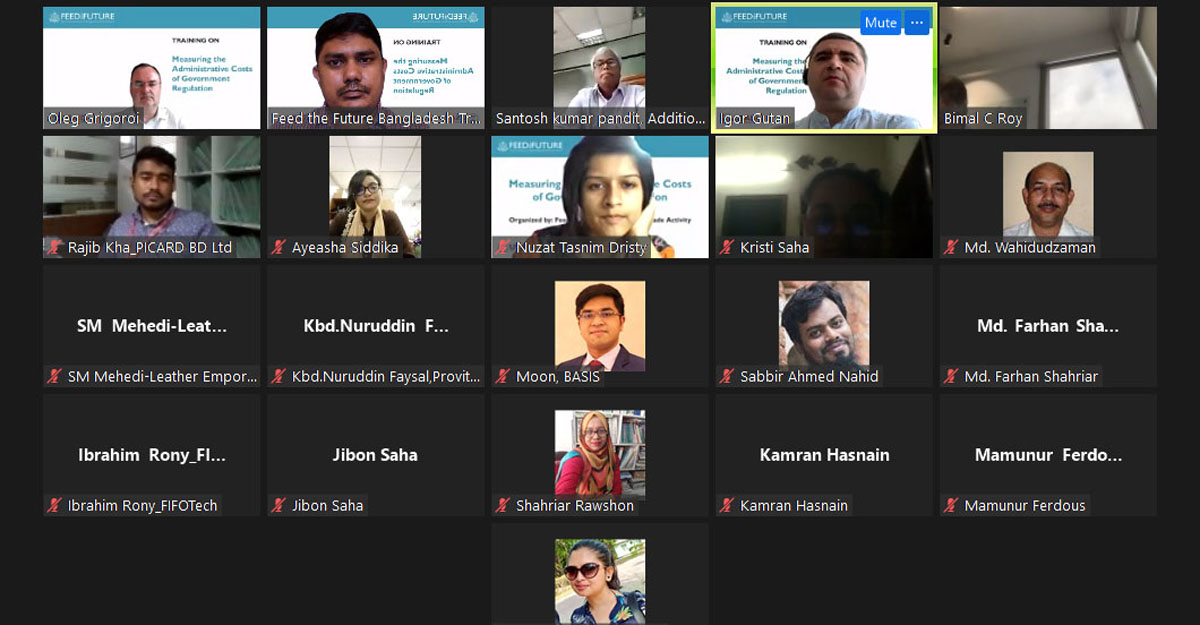This screenshot has width=1200, height=625.
Task: Click muted microphone icon beside Sabbir Ahmed Nahid
Action: (726, 377)
